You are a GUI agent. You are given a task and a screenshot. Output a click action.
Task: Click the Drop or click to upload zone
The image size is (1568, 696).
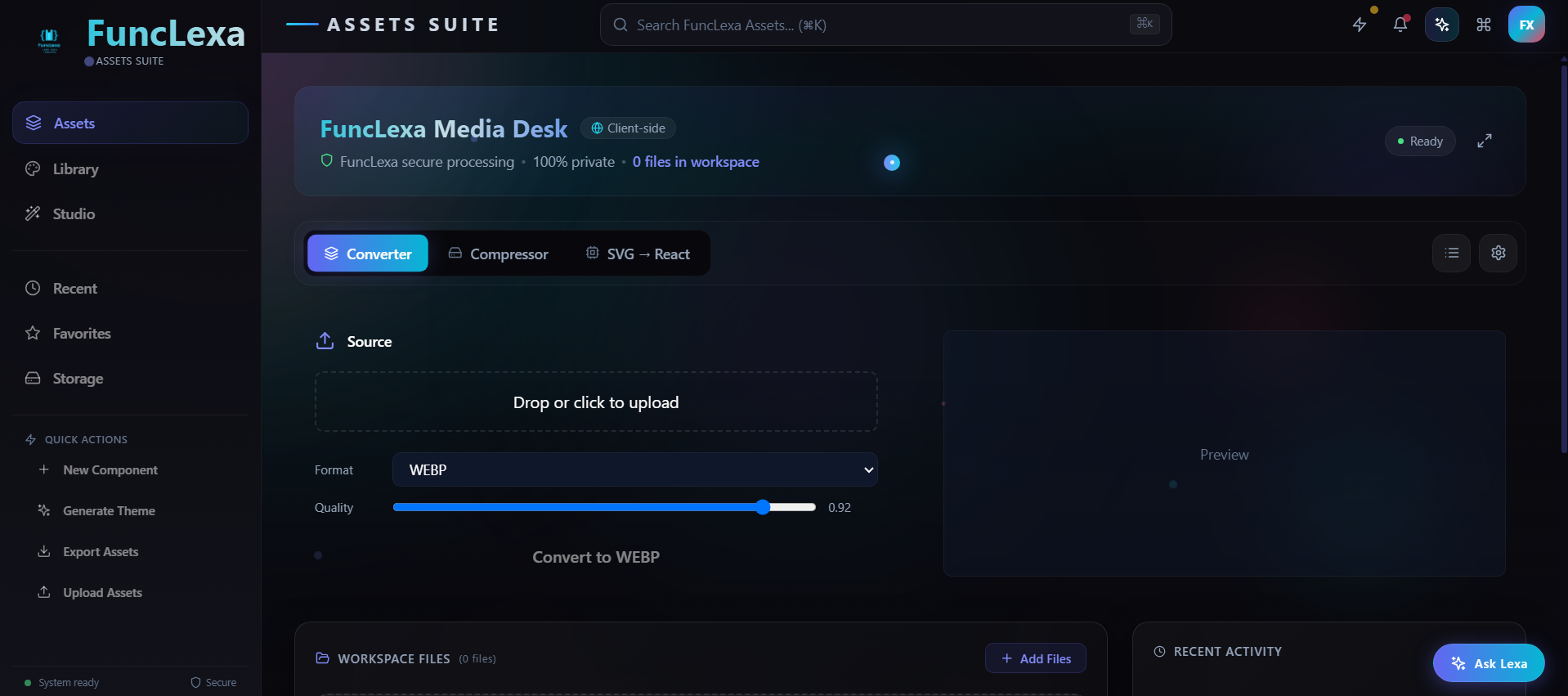click(x=596, y=402)
